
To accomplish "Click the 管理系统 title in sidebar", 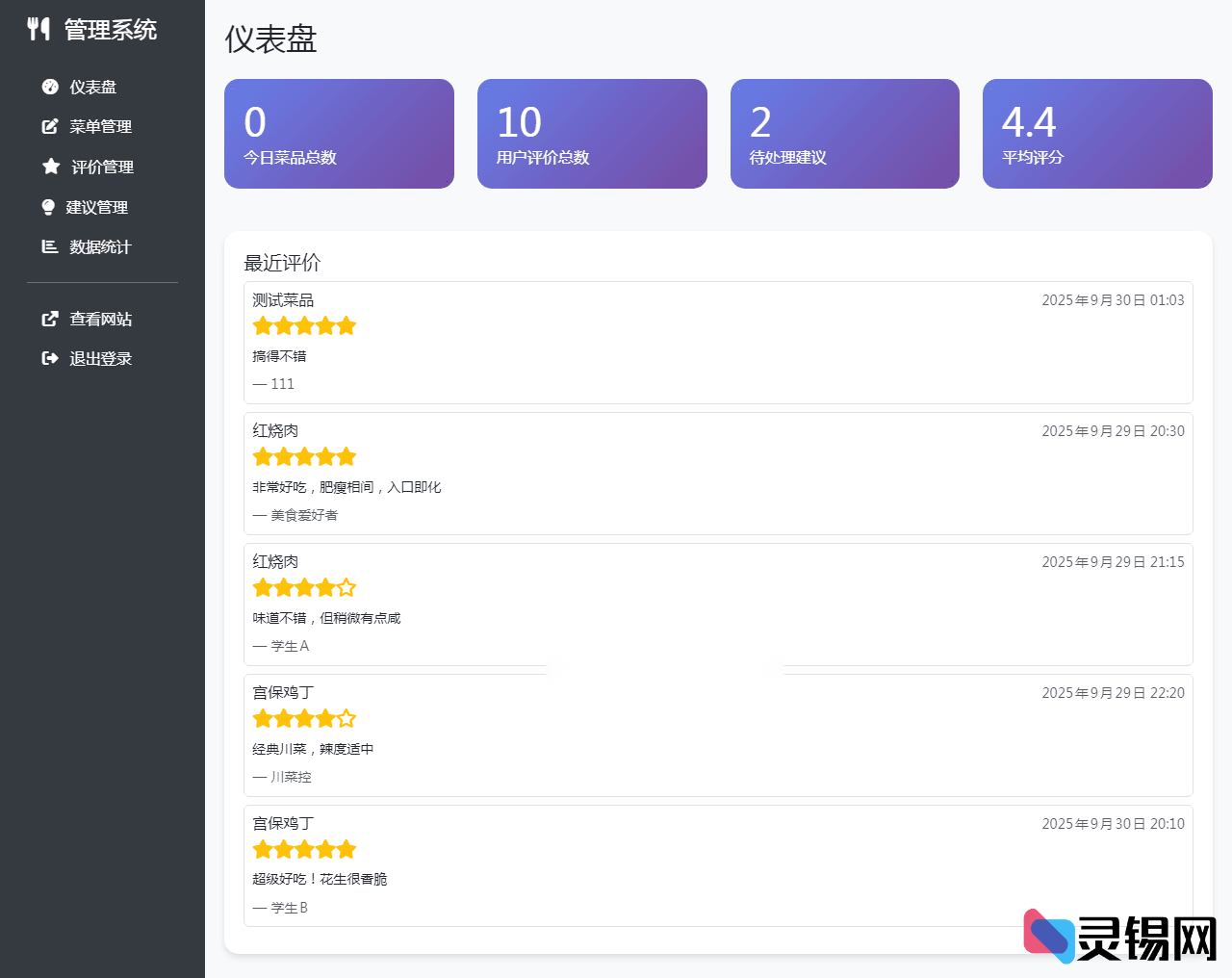I will (x=110, y=30).
